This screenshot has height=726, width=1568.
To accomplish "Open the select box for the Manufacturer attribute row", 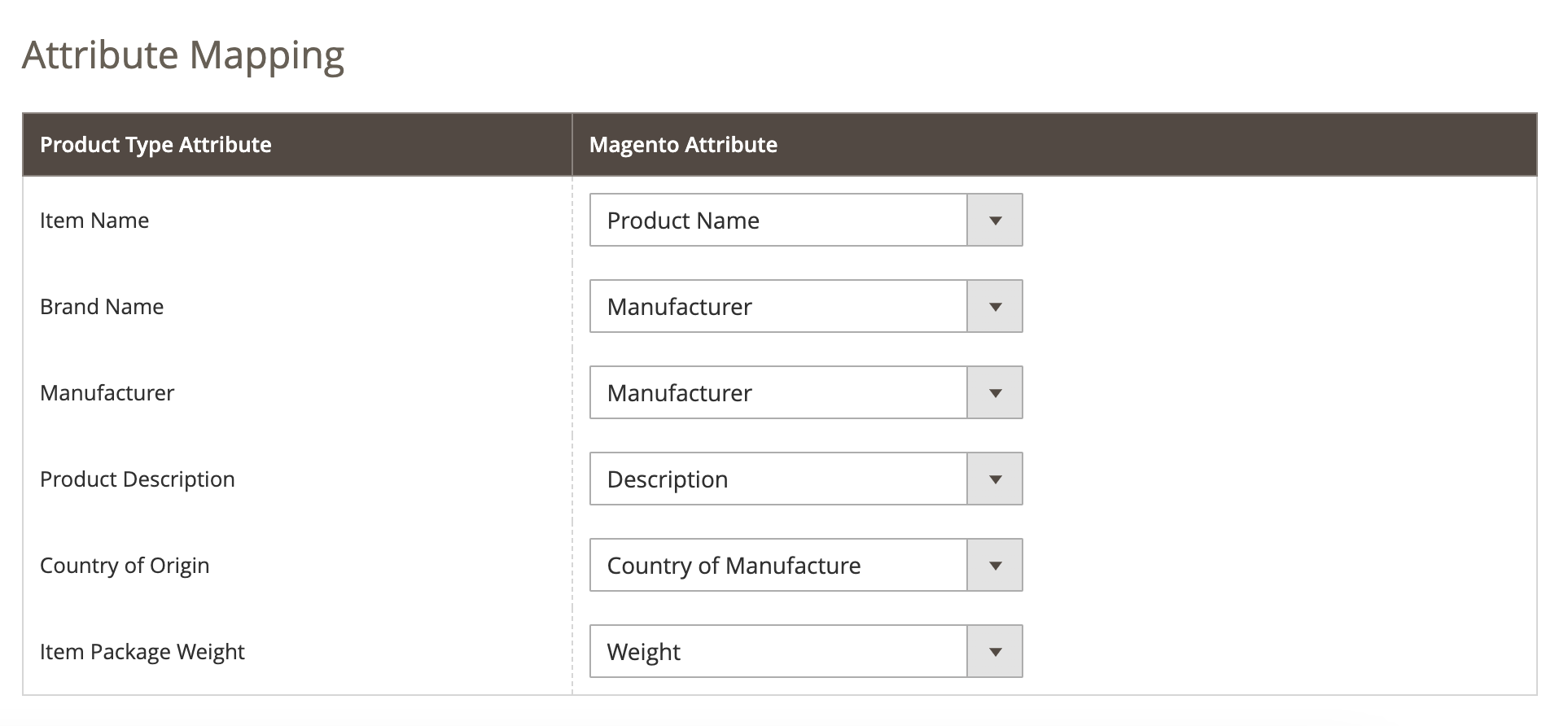I will click(777, 392).
